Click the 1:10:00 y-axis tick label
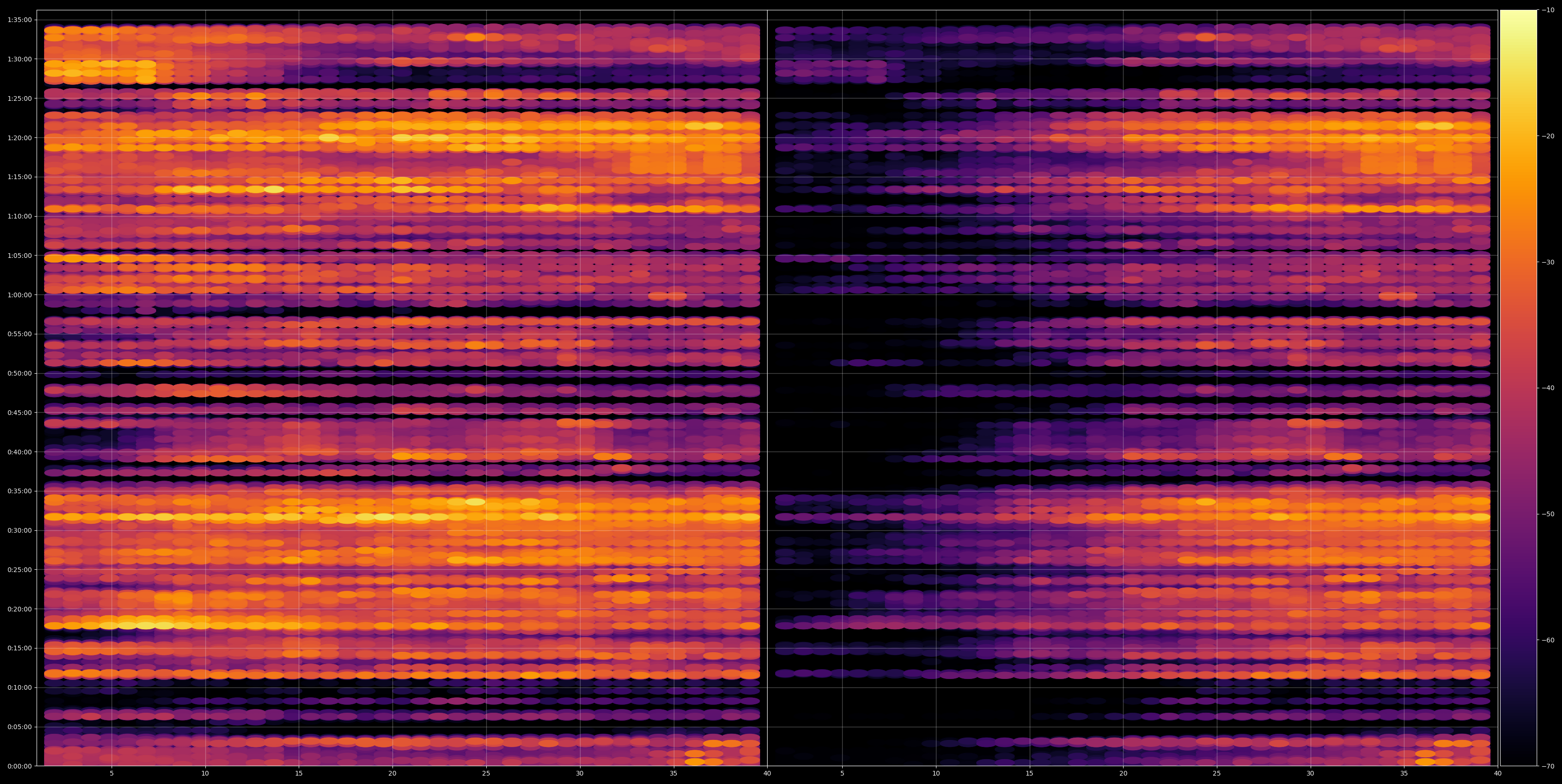This screenshot has width=1562, height=784. [x=19, y=216]
